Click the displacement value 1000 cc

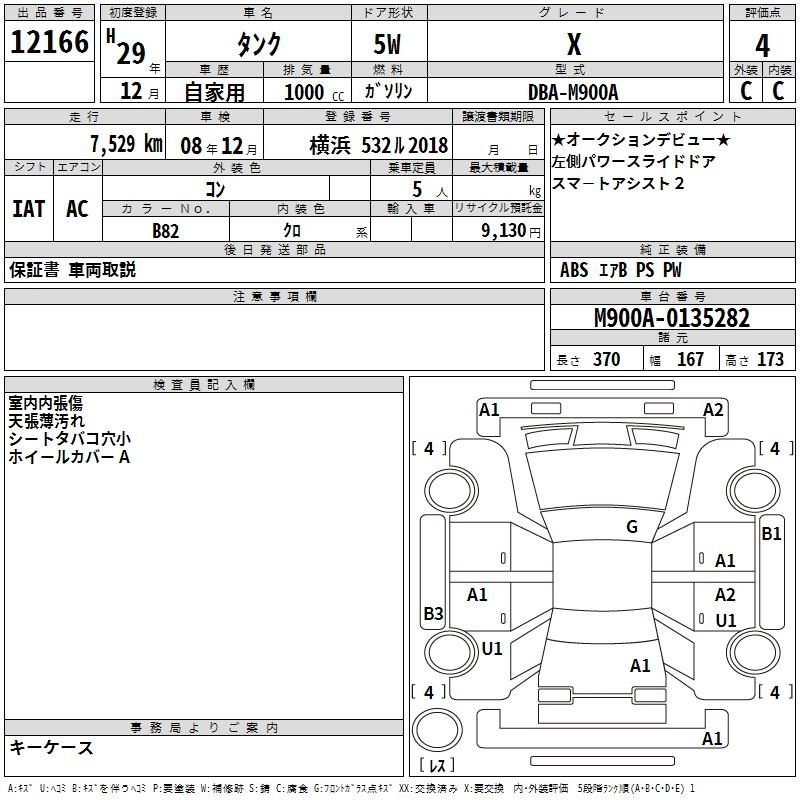314,93
